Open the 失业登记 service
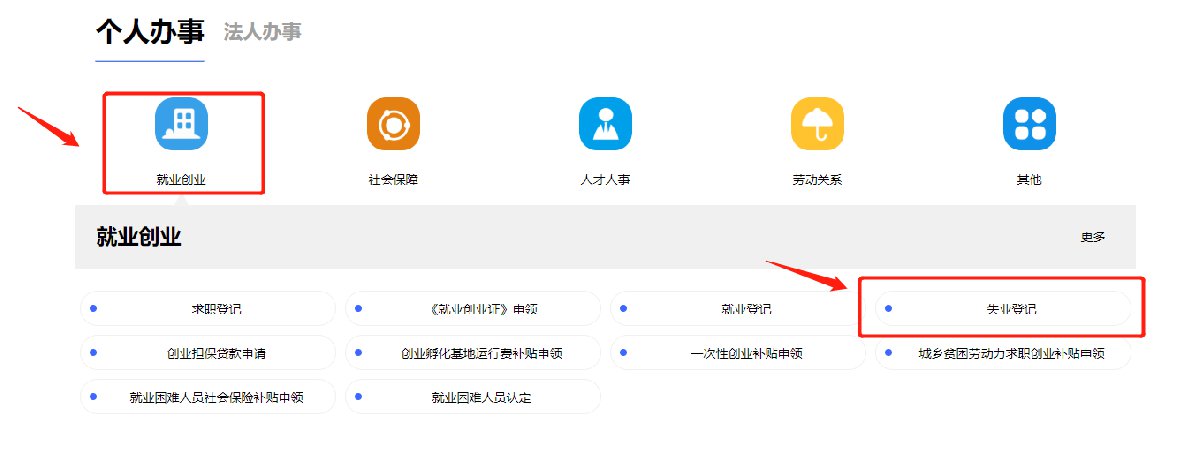 1003,309
